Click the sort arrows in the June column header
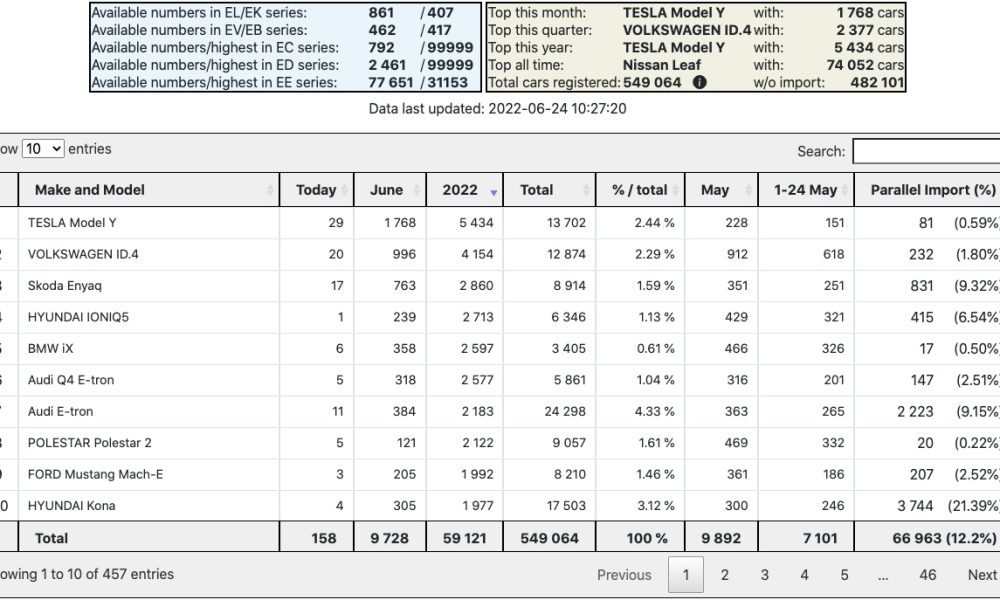Screen dimensions: 1000x600 pyautogui.click(x=417, y=190)
